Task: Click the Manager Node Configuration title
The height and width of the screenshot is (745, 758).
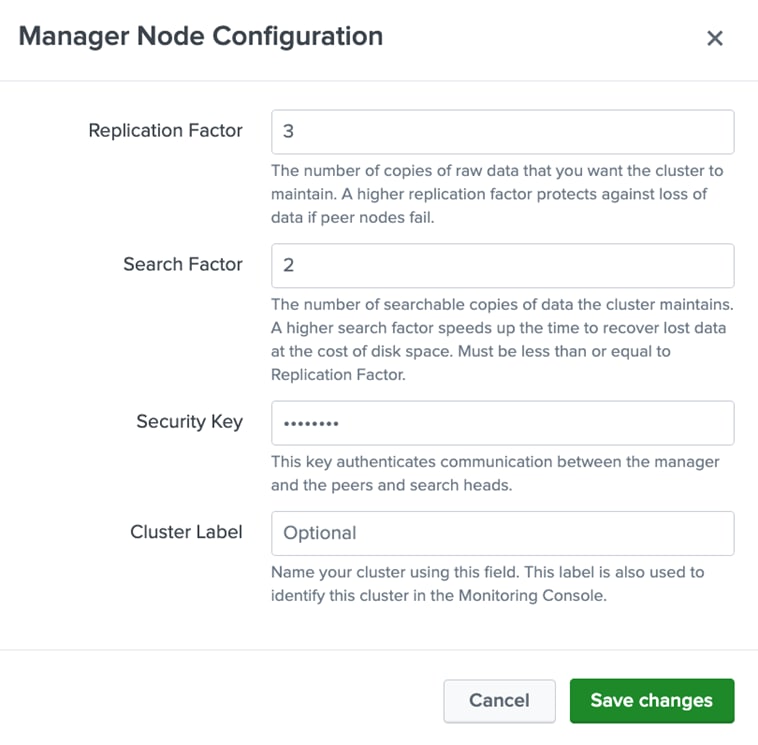Action: [x=201, y=36]
